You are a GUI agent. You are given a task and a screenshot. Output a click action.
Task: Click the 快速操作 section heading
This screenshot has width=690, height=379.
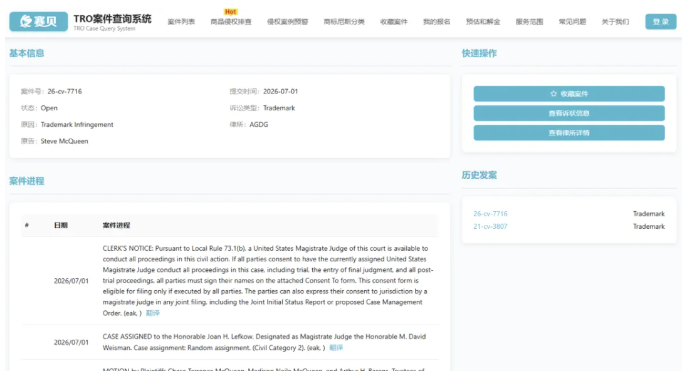(479, 53)
